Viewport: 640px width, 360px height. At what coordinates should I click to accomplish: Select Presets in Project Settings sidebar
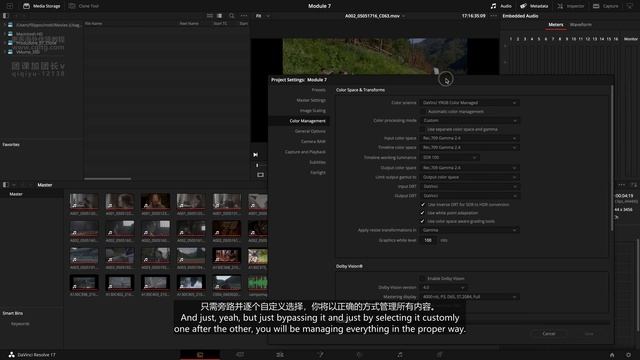click(x=318, y=90)
